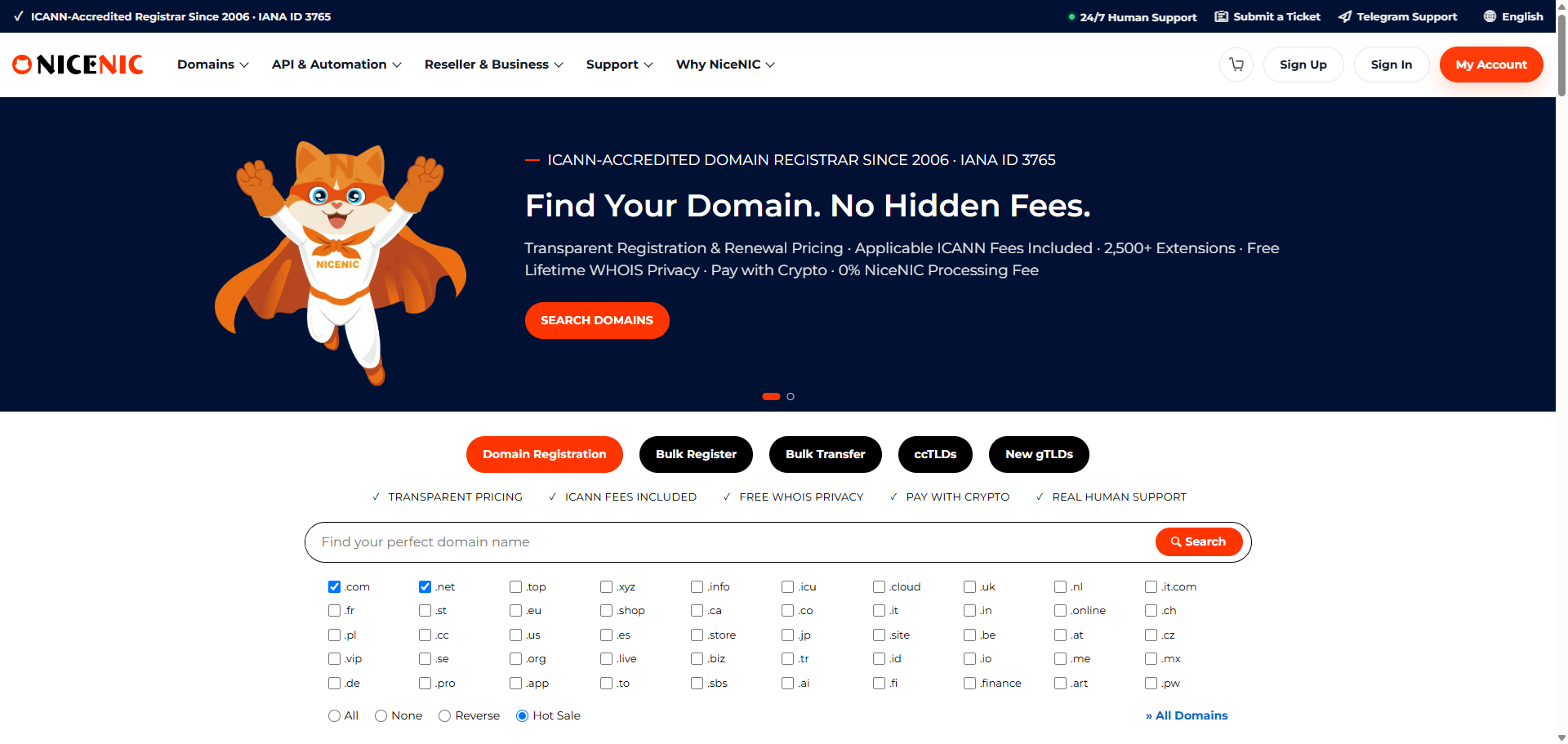Open the API & Automation dropdown

pos(336,65)
